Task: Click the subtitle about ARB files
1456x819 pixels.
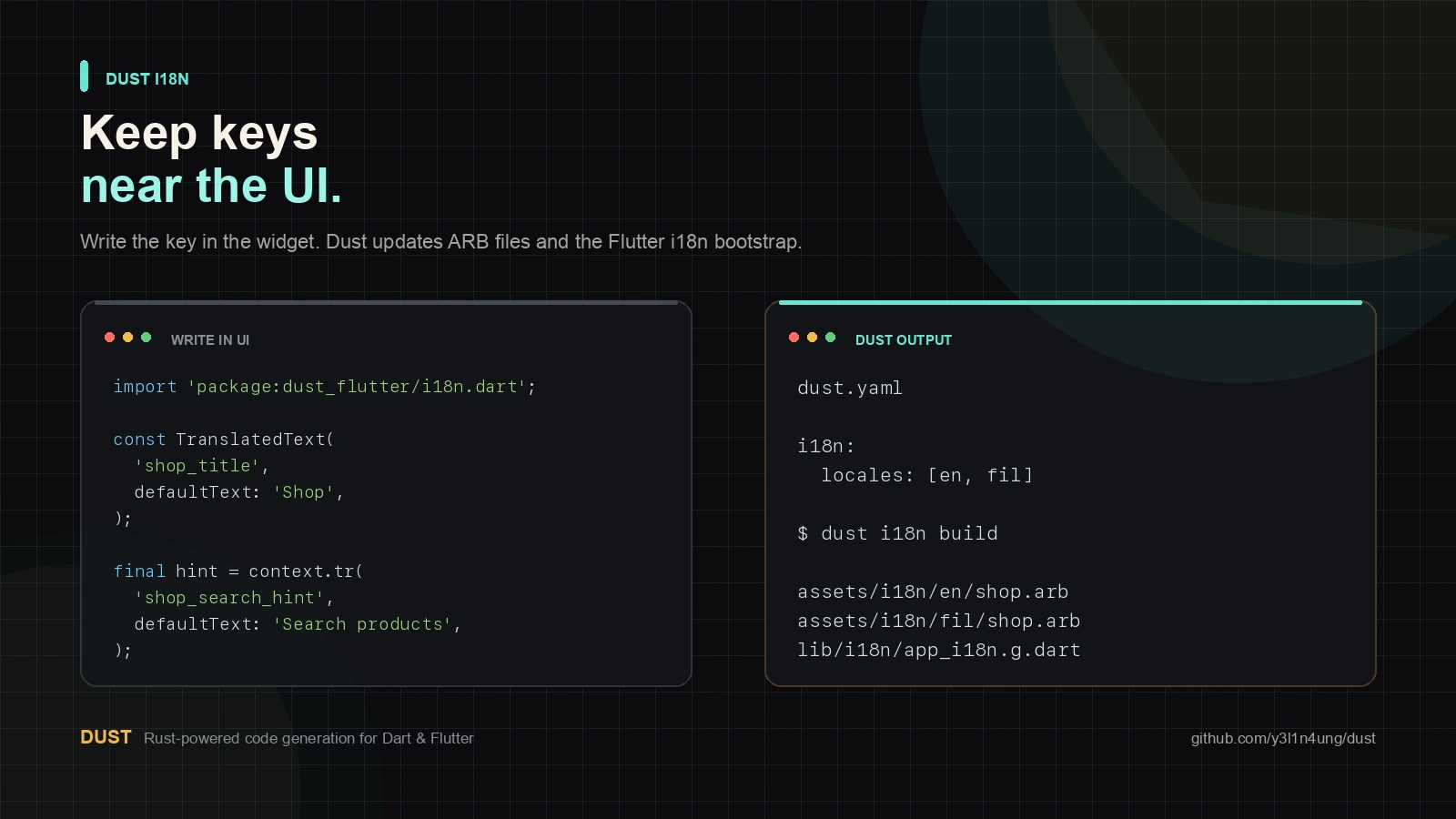Action: coord(441,242)
